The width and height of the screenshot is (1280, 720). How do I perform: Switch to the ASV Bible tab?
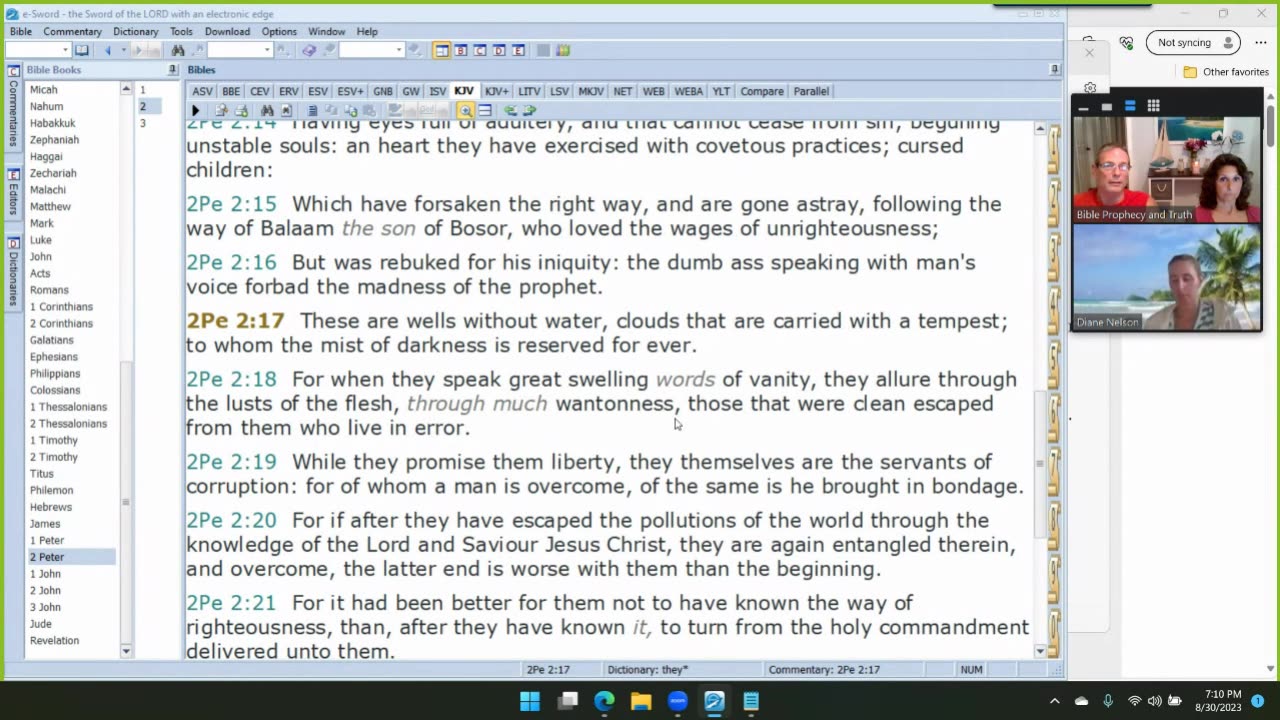(x=202, y=91)
